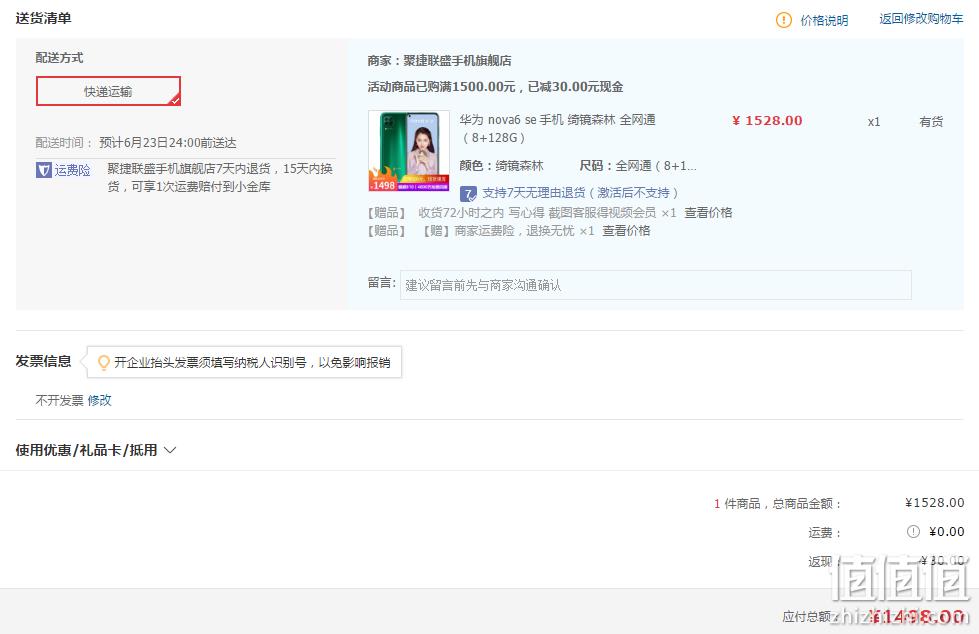Screen dimensions: 979x634
Task: Click the 运费险 shield icon
Action: [x=44, y=170]
